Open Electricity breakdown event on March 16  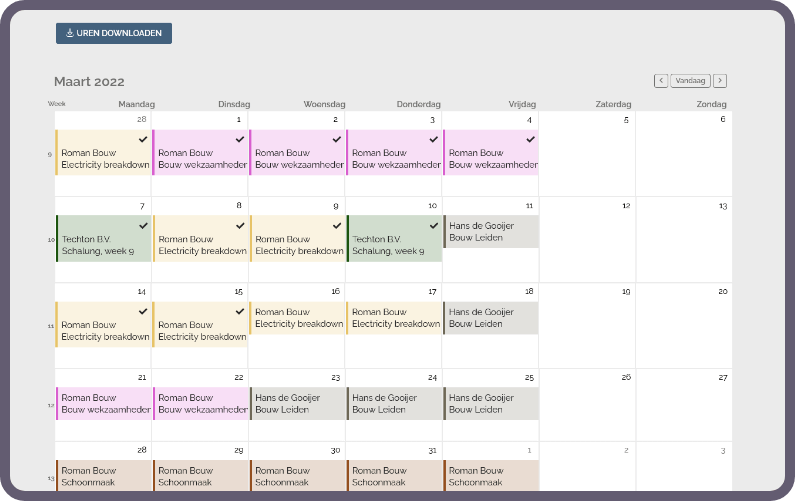point(297,318)
